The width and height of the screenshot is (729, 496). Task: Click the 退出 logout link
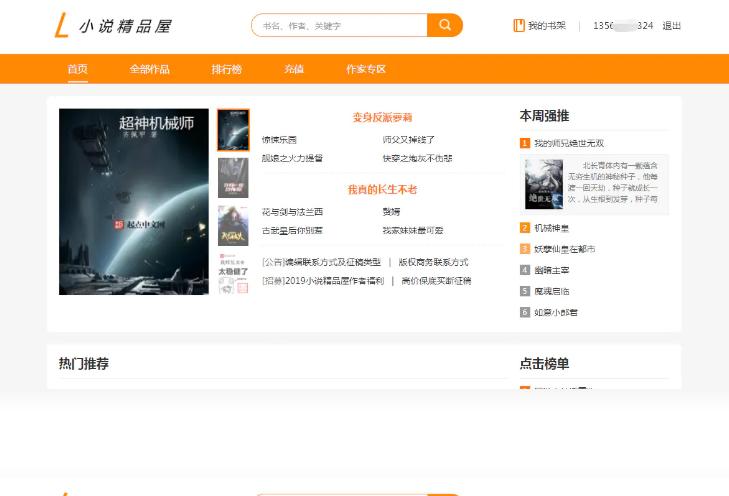pyautogui.click(x=672, y=26)
